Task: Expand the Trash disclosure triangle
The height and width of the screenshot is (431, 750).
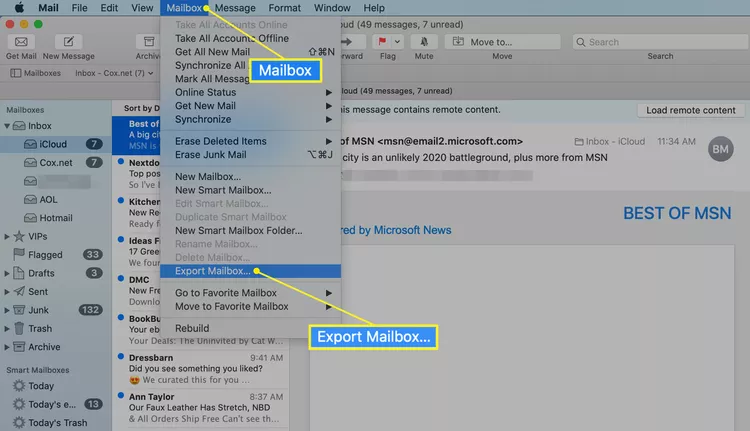Action: [x=7, y=329]
